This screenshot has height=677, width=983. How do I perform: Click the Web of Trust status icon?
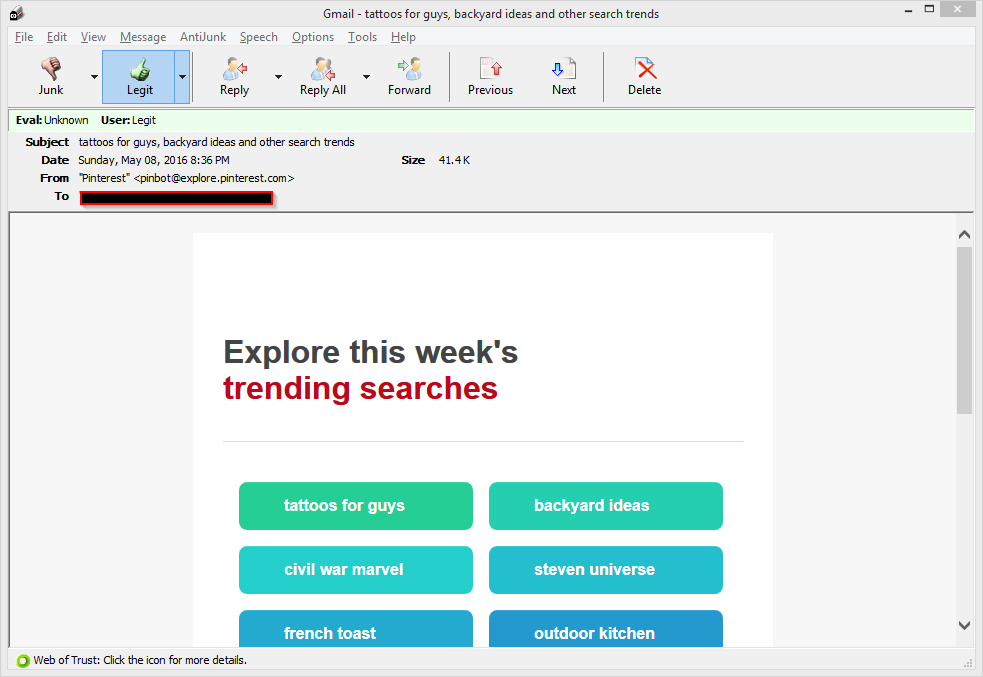coord(23,661)
